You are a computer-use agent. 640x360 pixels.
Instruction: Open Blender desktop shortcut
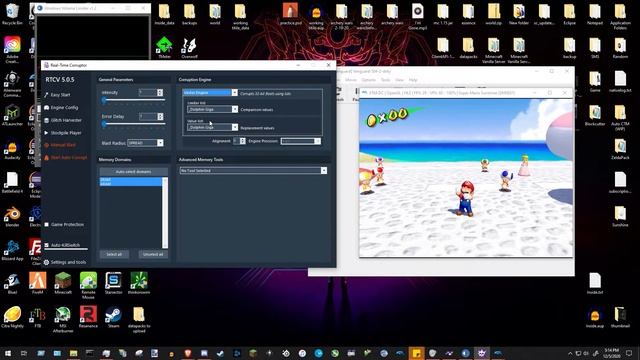point(12,217)
